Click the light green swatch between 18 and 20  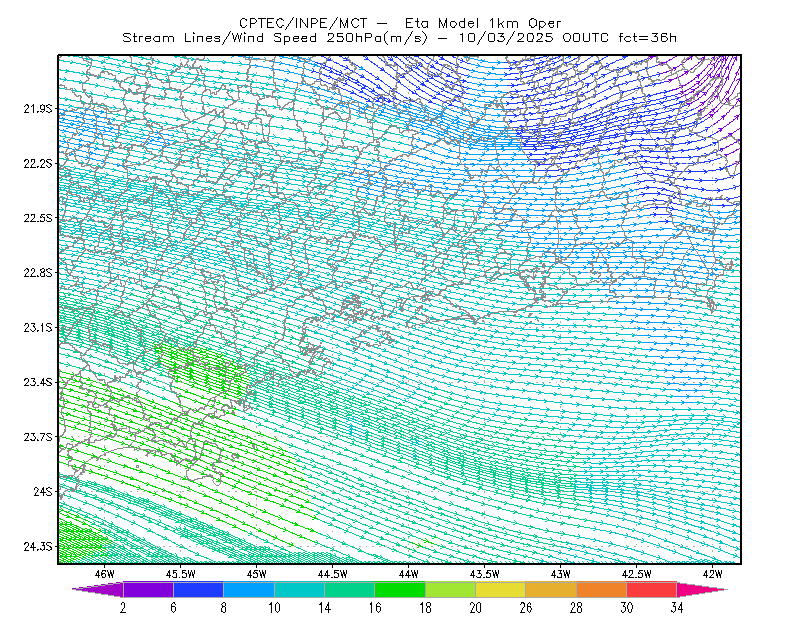pyautogui.click(x=450, y=589)
